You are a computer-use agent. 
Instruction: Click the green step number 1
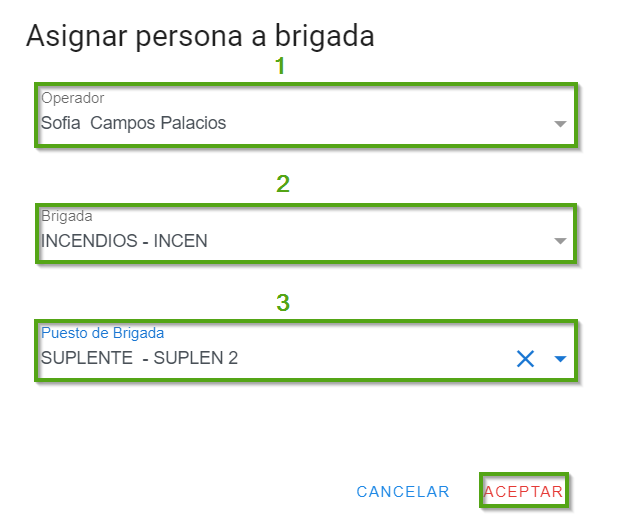coord(281,67)
